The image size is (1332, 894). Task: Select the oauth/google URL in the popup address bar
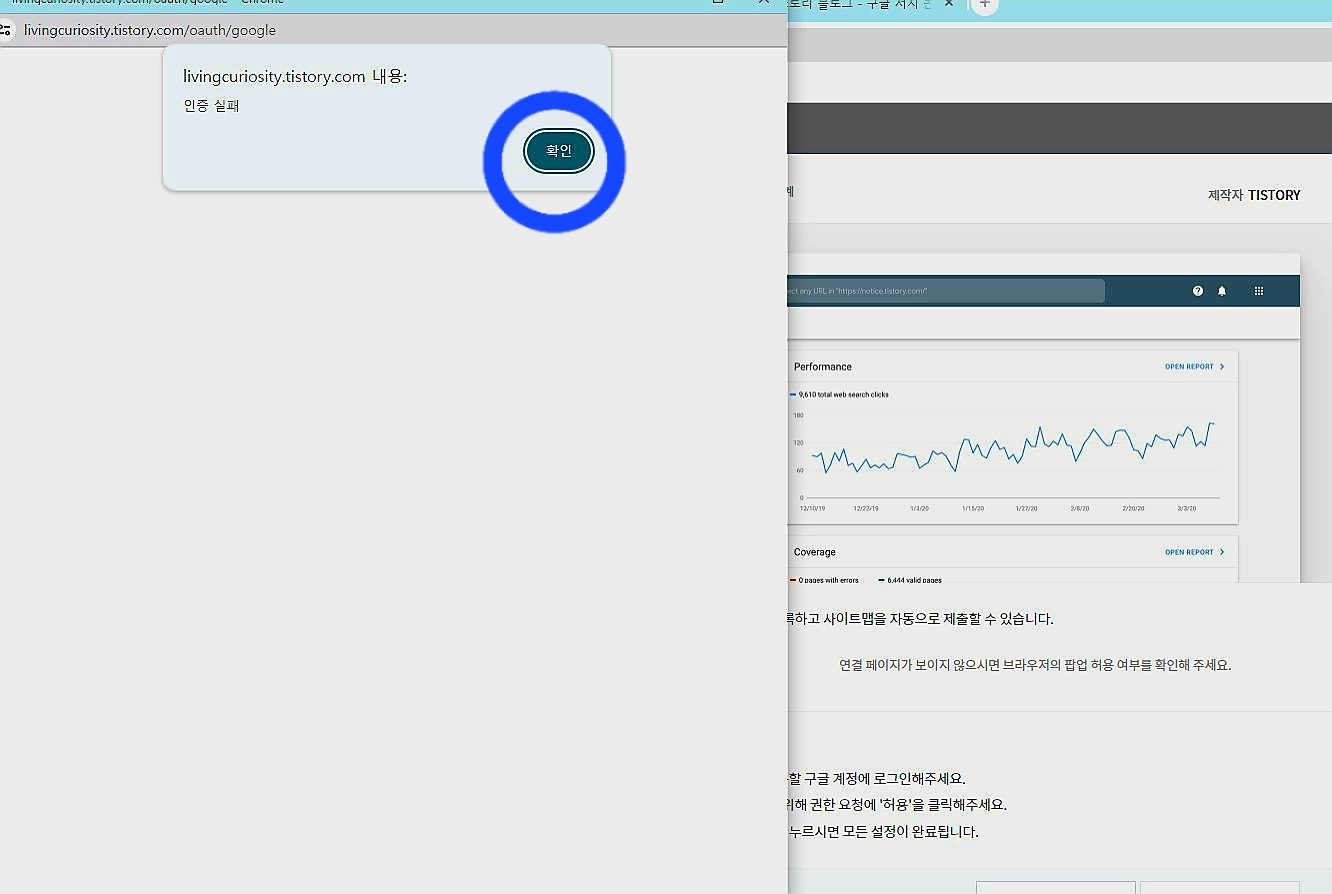tap(150, 30)
